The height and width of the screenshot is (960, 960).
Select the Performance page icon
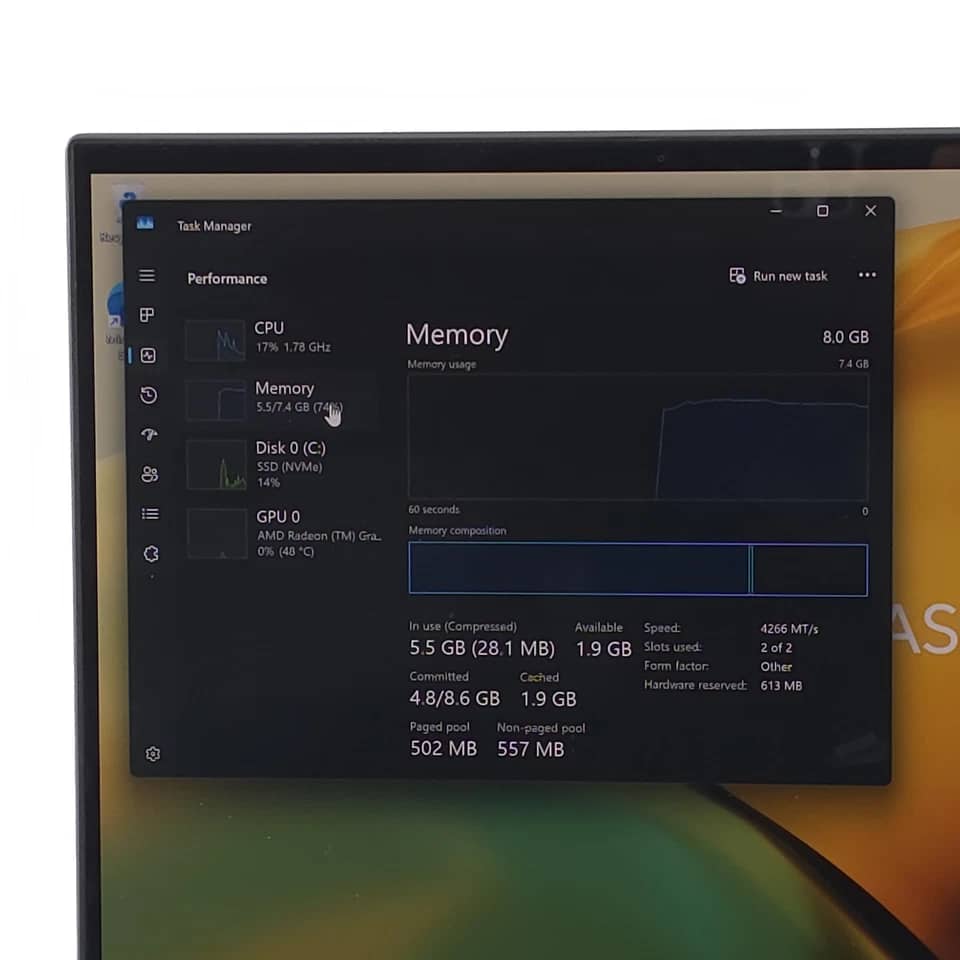(148, 356)
